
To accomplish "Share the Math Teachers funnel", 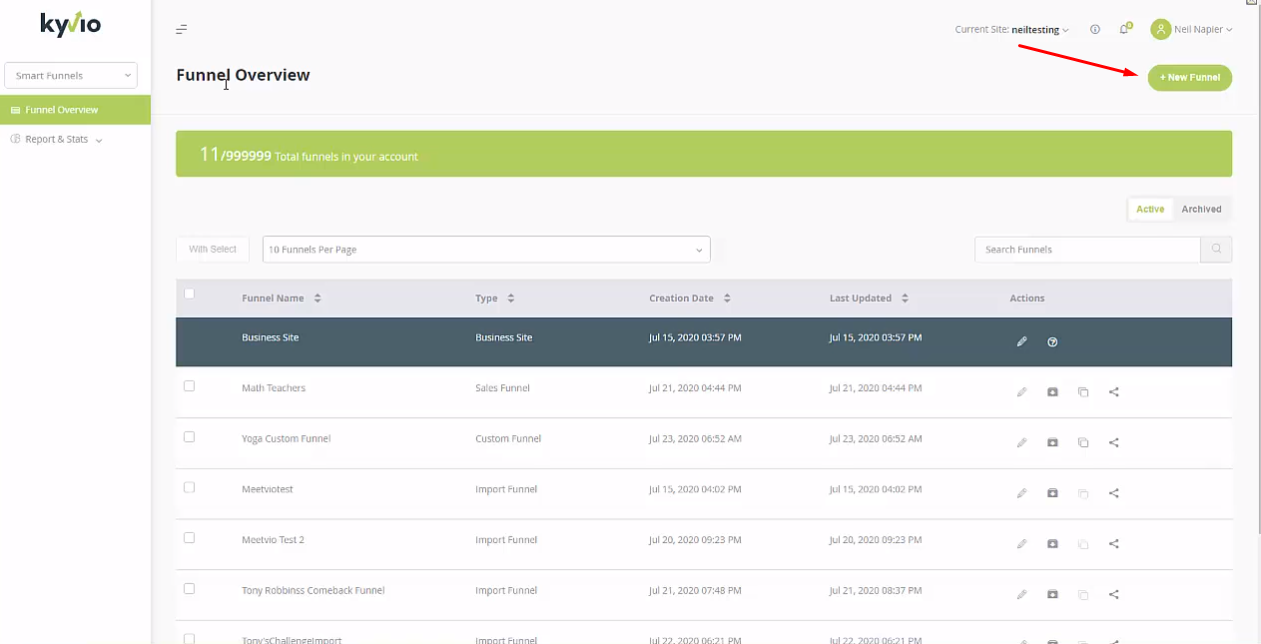I will (x=1114, y=392).
